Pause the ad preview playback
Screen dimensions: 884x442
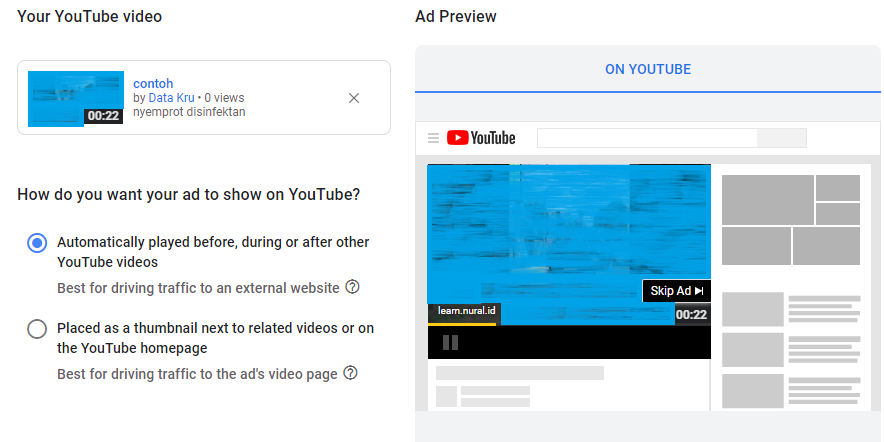click(x=450, y=342)
